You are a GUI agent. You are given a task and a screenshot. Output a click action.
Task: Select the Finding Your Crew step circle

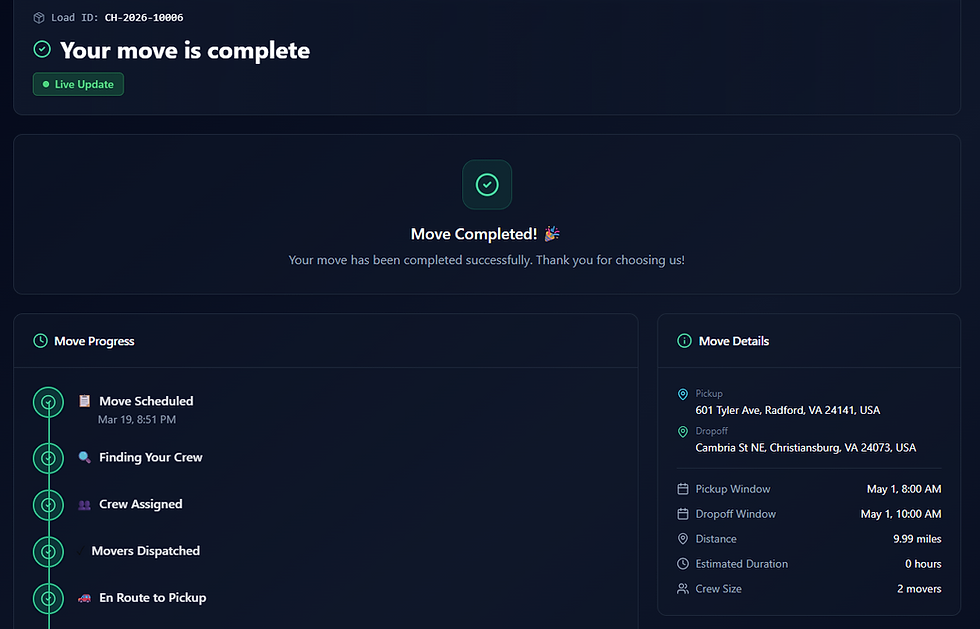click(x=48, y=458)
